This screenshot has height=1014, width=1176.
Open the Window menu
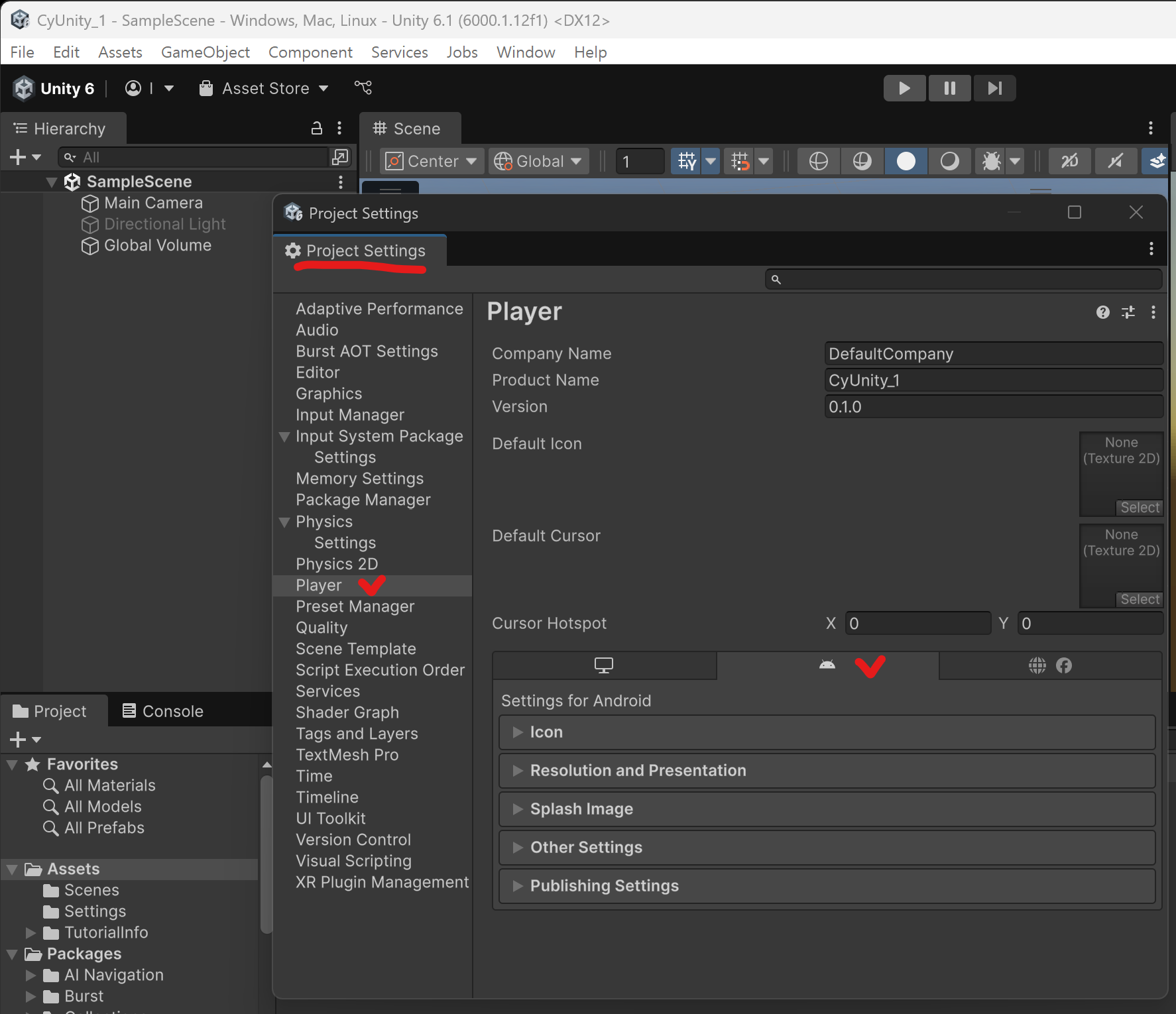click(526, 52)
